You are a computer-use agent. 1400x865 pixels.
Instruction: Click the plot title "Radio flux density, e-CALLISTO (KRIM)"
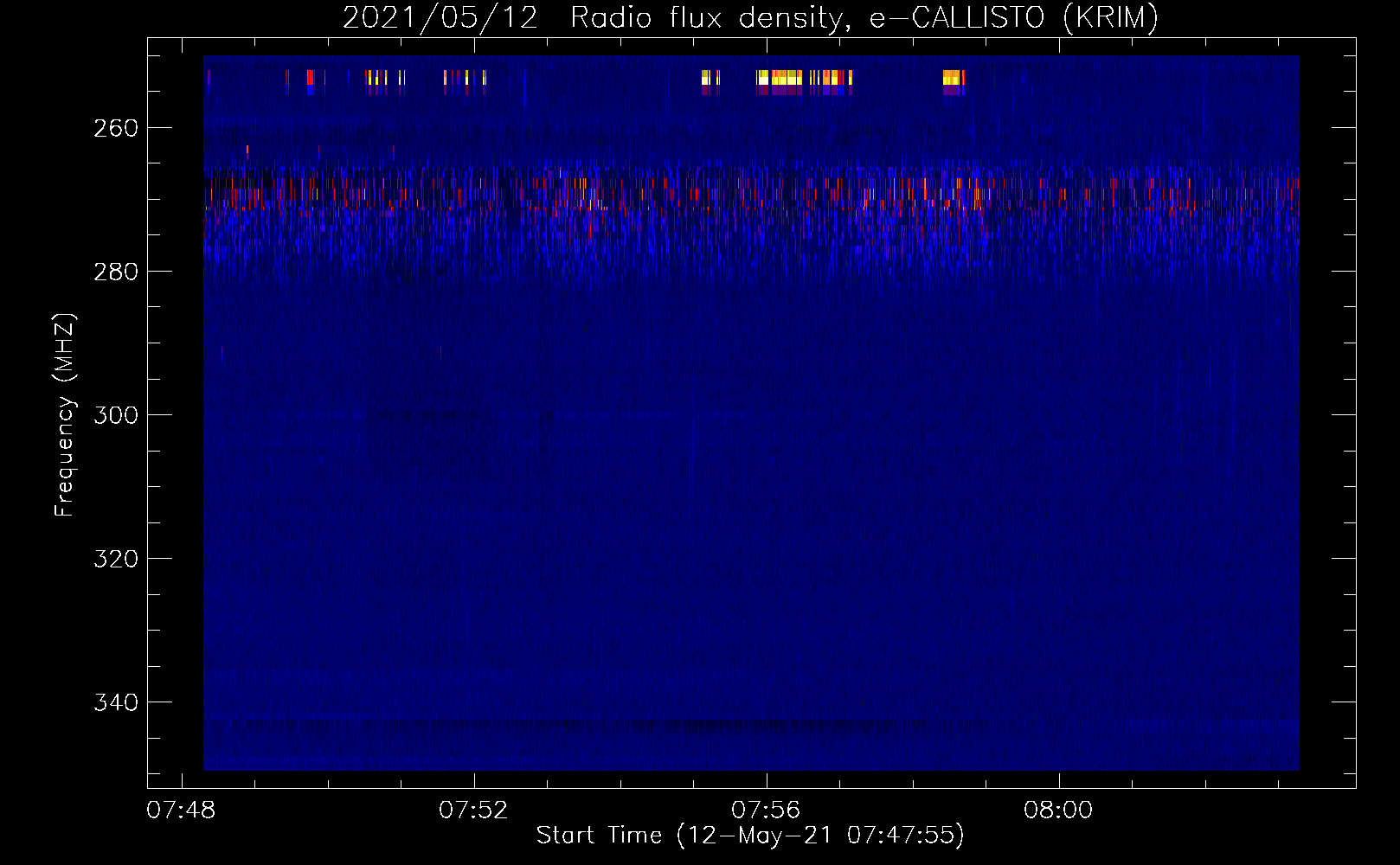[x=864, y=17]
